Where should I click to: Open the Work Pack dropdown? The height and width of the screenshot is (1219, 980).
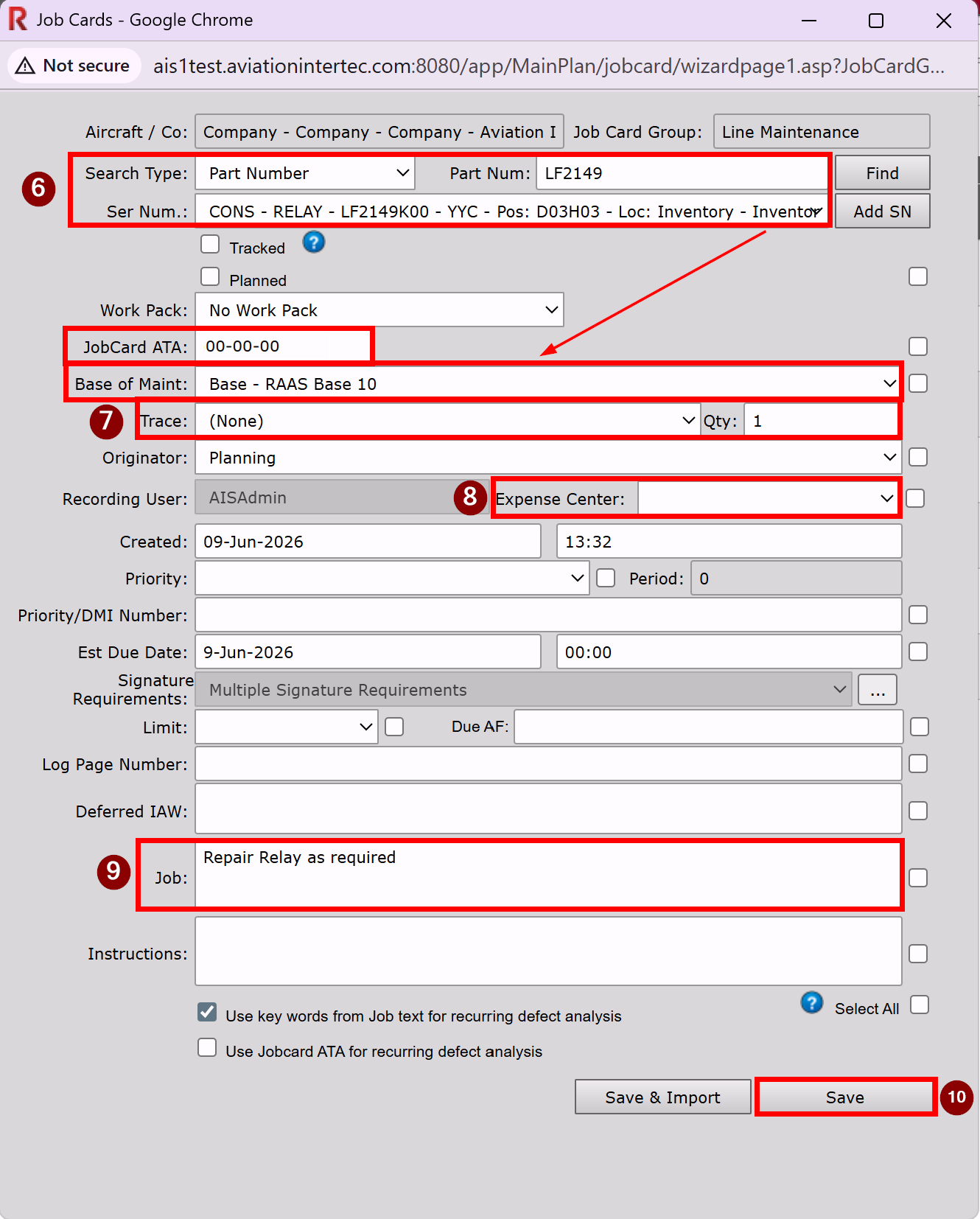point(379,310)
